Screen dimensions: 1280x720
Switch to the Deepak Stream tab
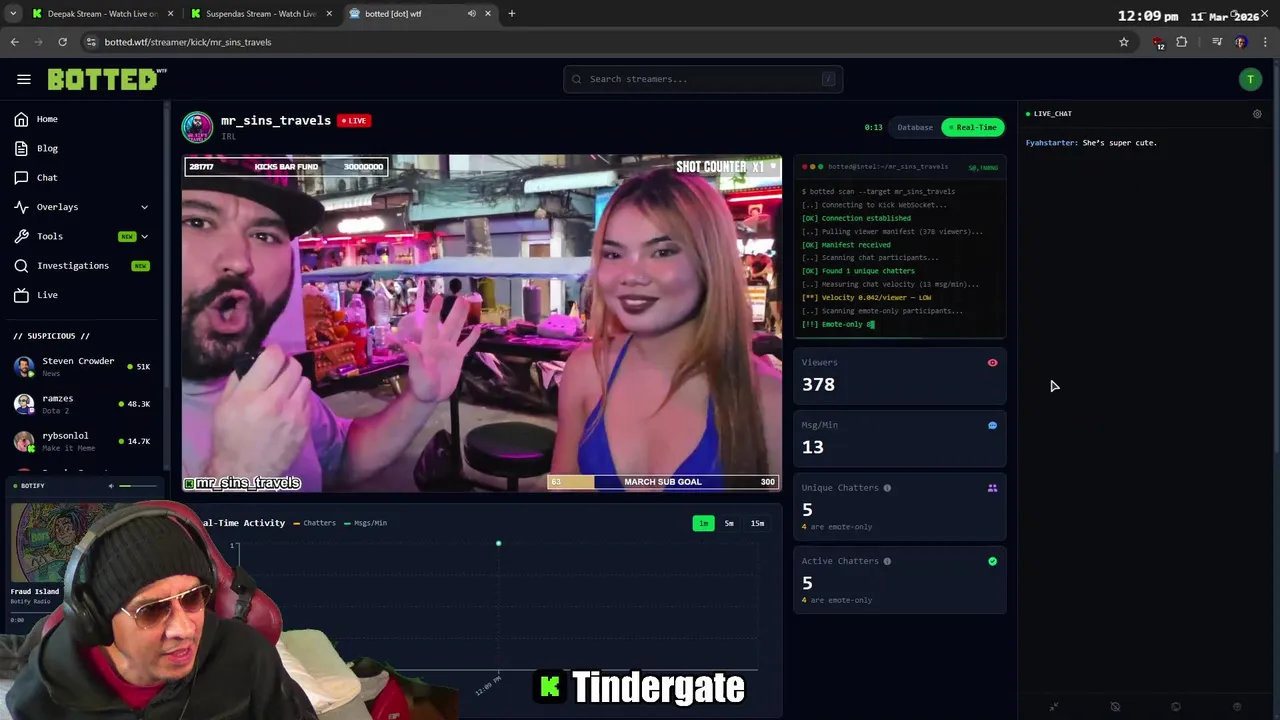102,14
